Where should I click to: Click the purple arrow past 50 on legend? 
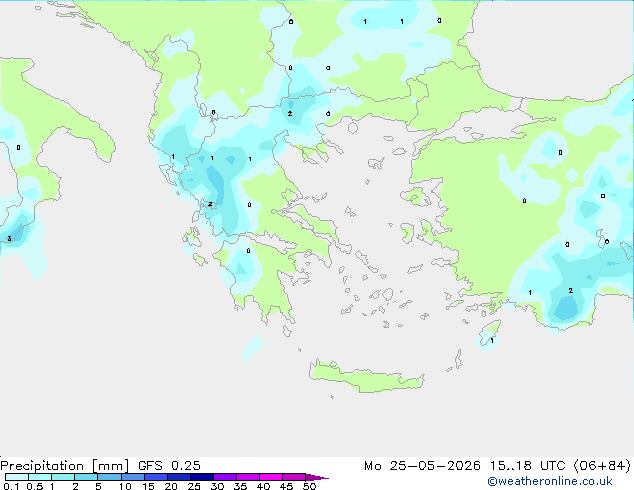click(317, 477)
